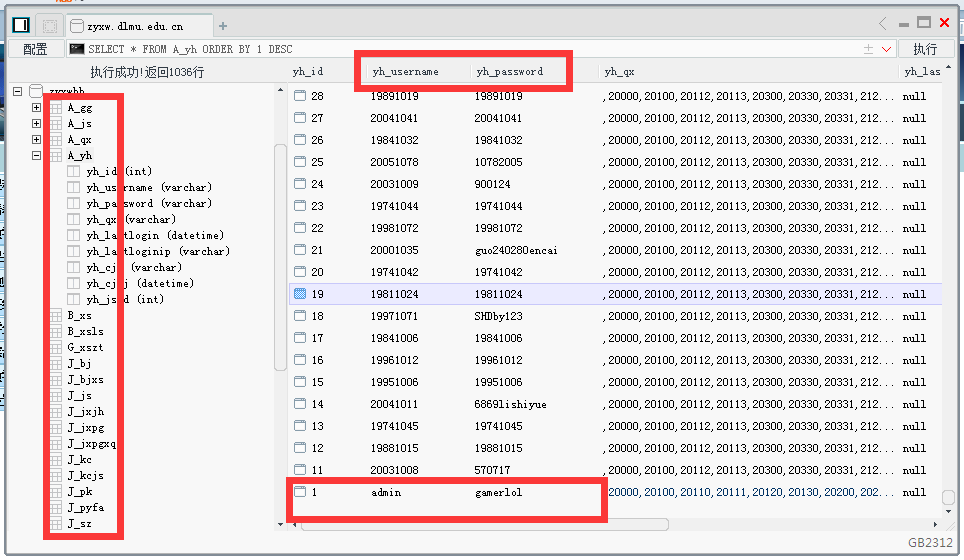The image size is (964, 560).
Task: Click the sidebar panel toggle icon
Action: coord(21,25)
